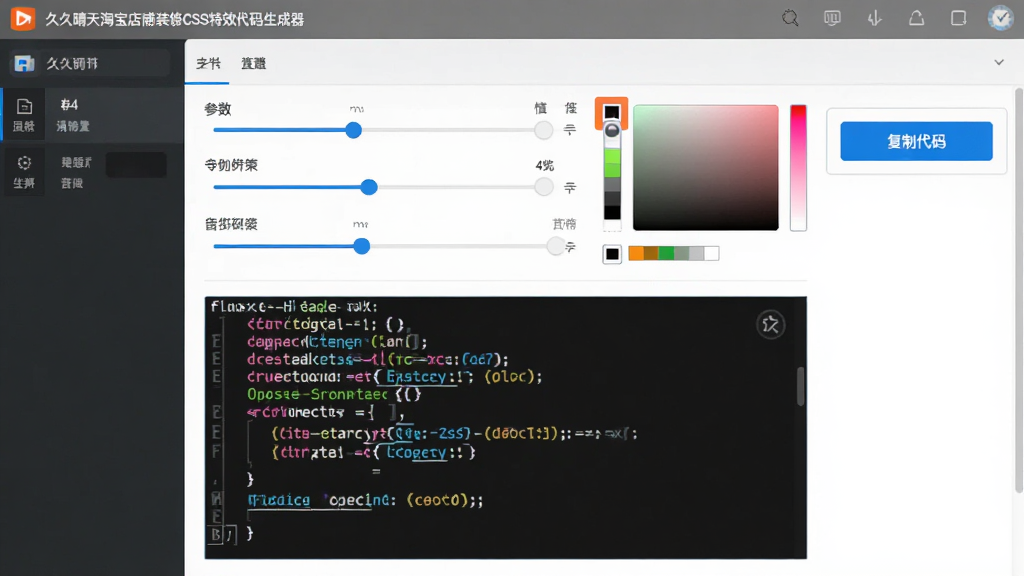Click the blue 复制代码 button

(916, 141)
